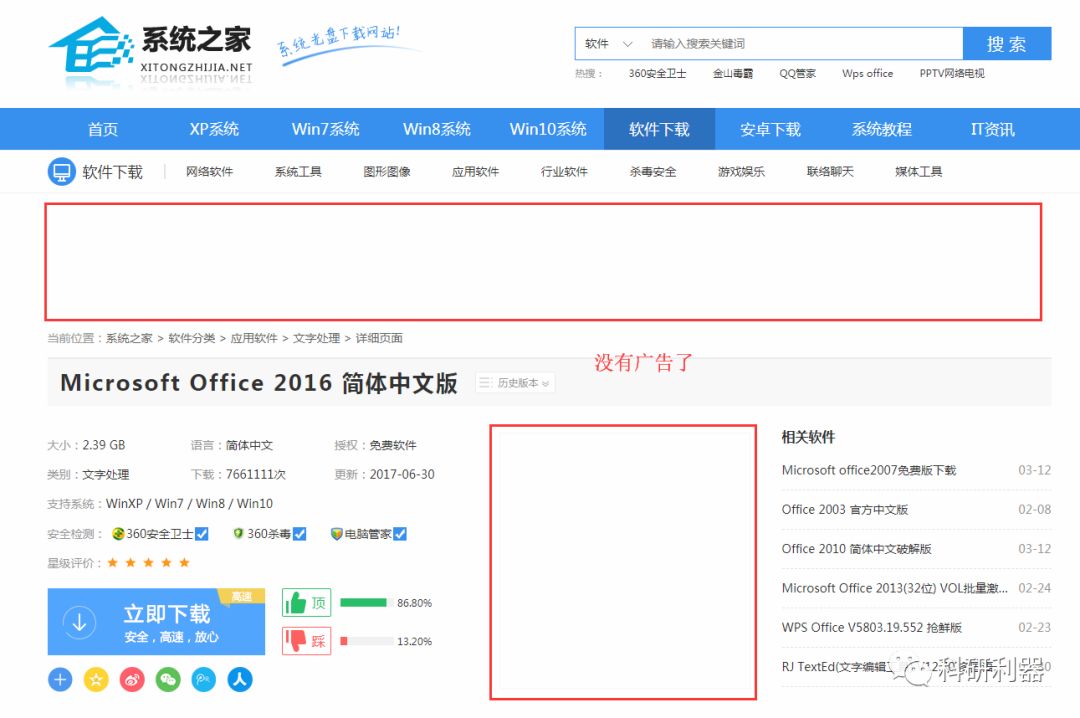Image resolution: width=1080 pixels, height=718 pixels.
Task: Select the 软件下载 nav tab
Action: coord(659,129)
